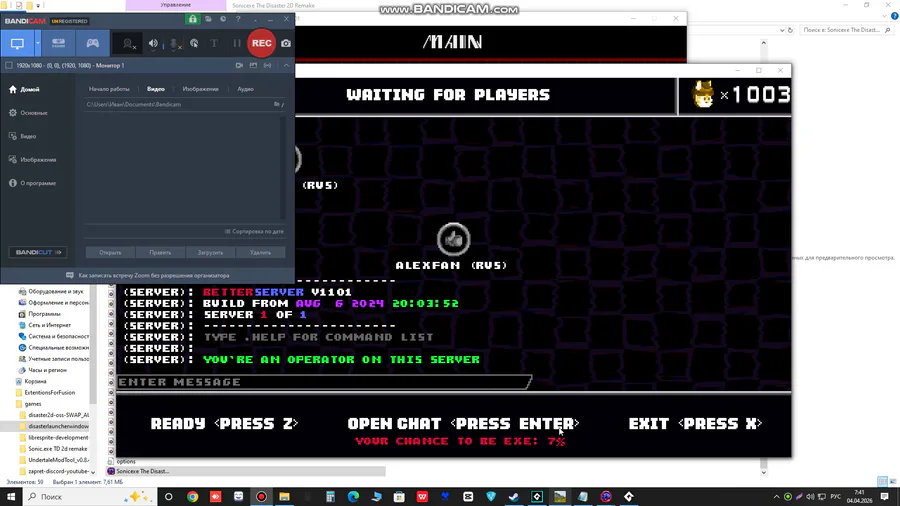
Task: Click the ENTER MESSAGE chat field
Action: pyautogui.click(x=324, y=382)
